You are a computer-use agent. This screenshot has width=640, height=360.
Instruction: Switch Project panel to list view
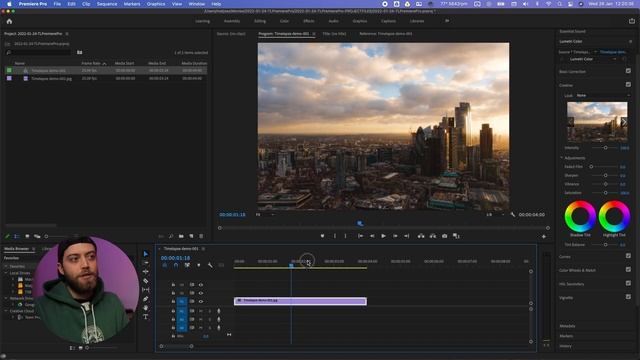(x=17, y=236)
